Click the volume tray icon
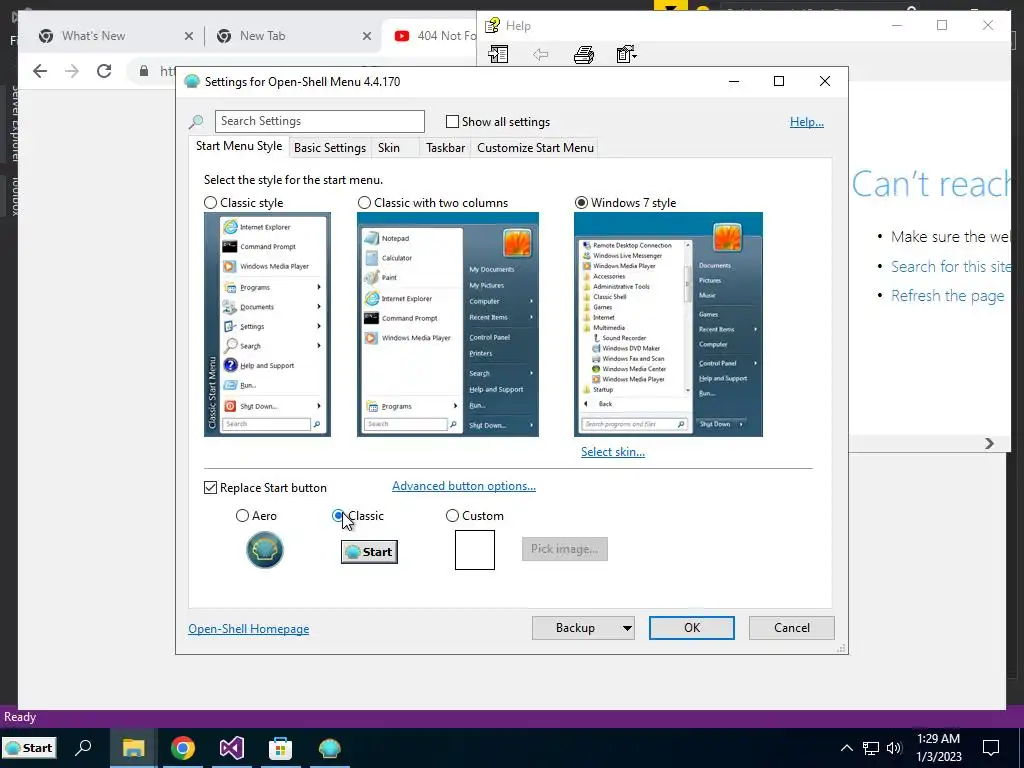Screen dimensions: 1024x768 [894, 748]
